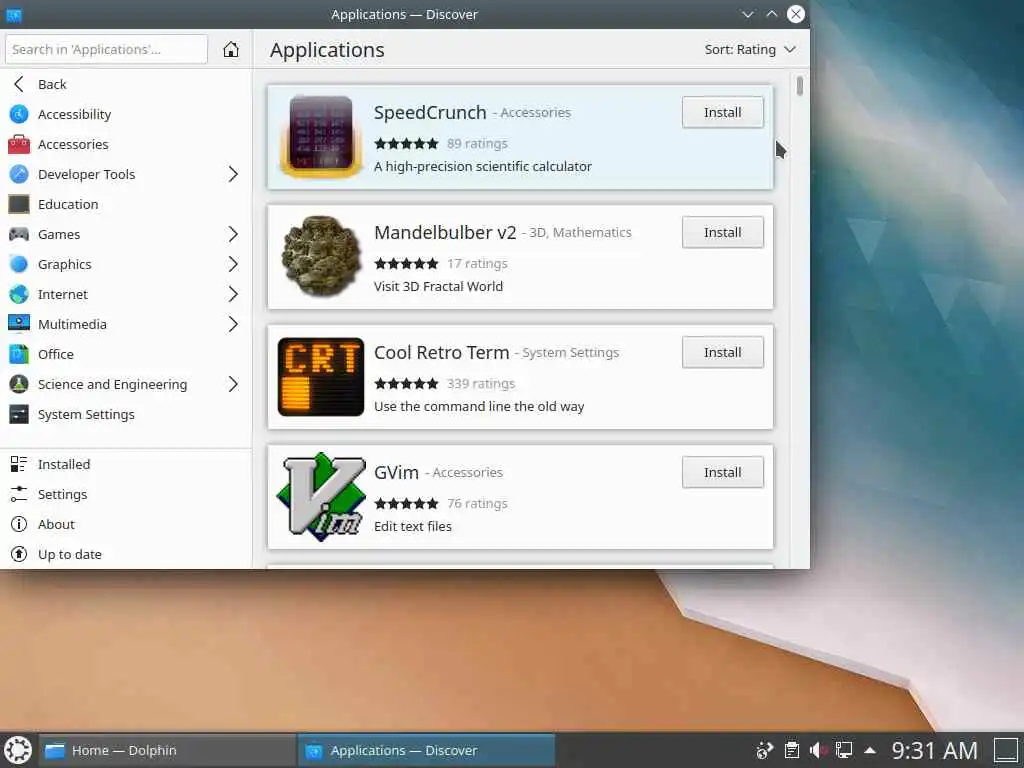The height and width of the screenshot is (768, 1024).
Task: Click the Internet globe icon
Action: [x=19, y=295]
